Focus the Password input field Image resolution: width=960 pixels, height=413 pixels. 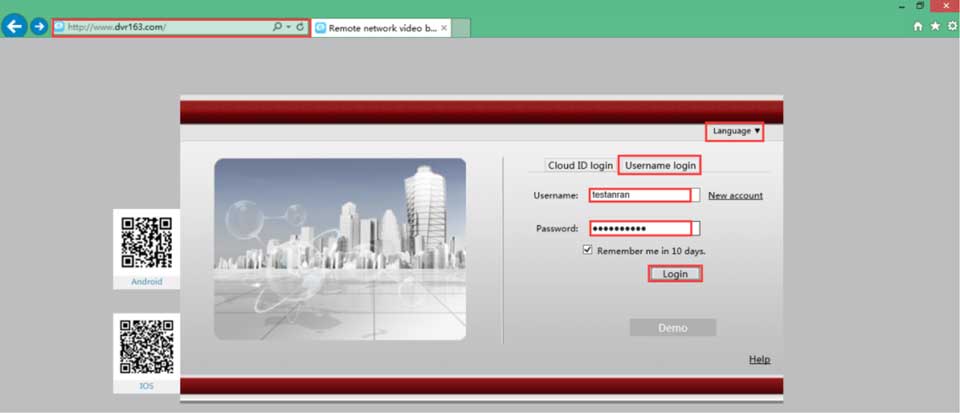(639, 228)
